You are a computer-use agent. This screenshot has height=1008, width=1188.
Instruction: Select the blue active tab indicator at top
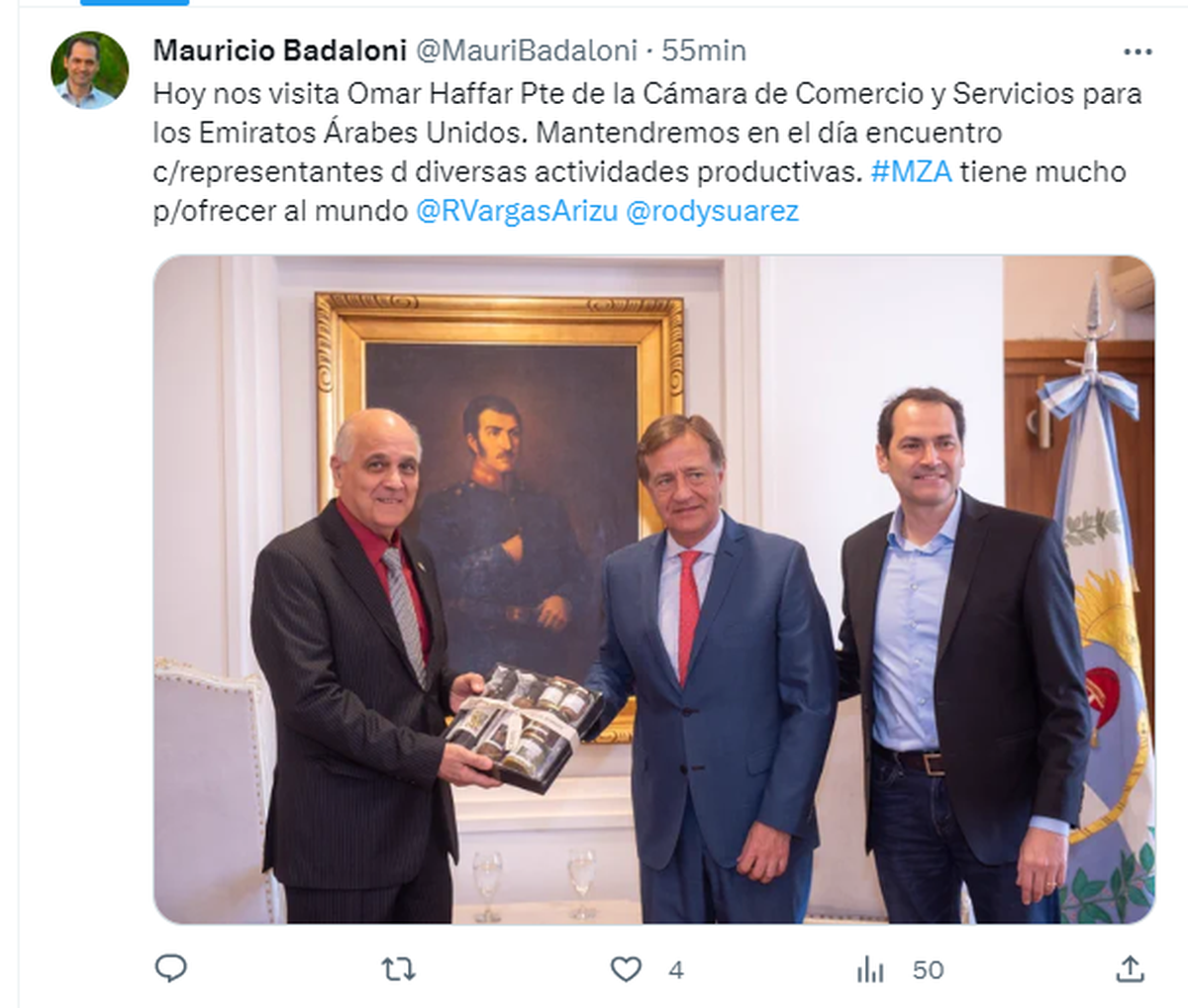coord(135,3)
